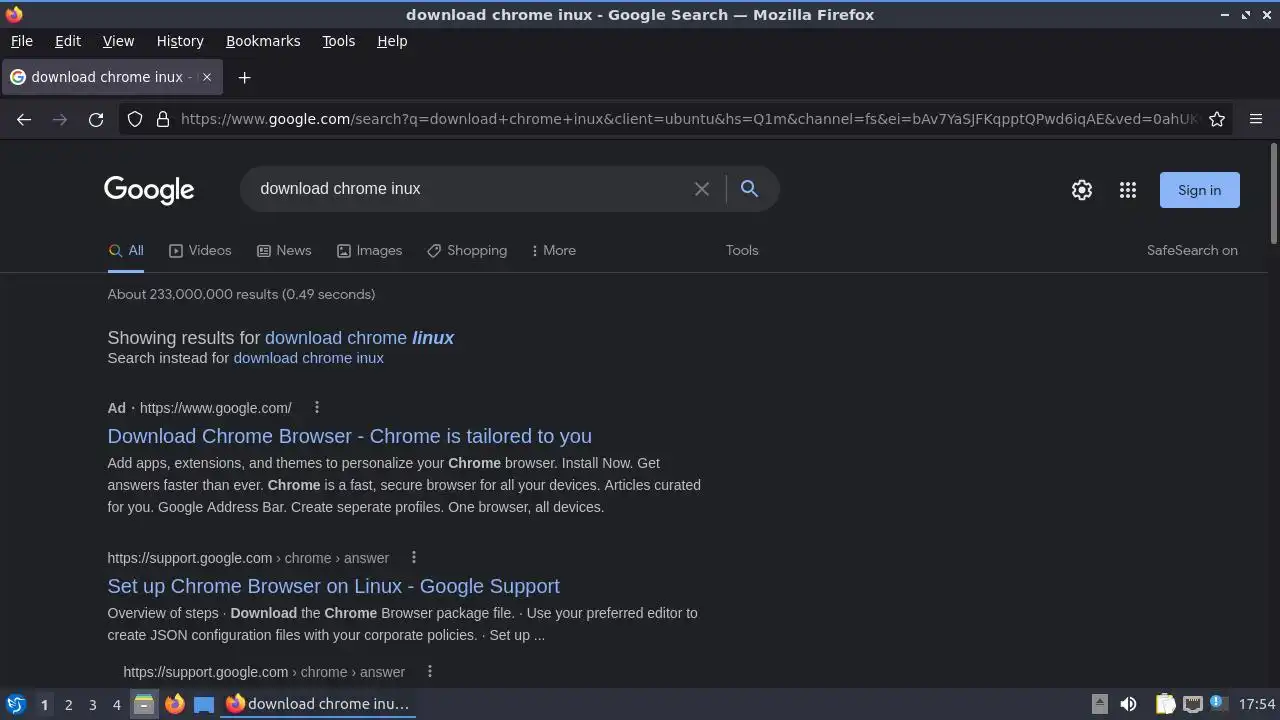
Task: Open the Firefox hamburger menu
Action: click(x=1256, y=119)
